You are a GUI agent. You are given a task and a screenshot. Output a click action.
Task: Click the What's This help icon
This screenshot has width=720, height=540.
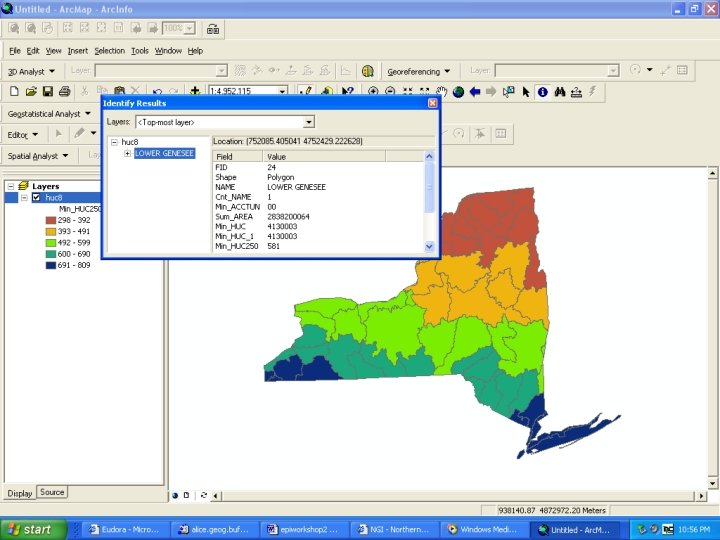348,91
